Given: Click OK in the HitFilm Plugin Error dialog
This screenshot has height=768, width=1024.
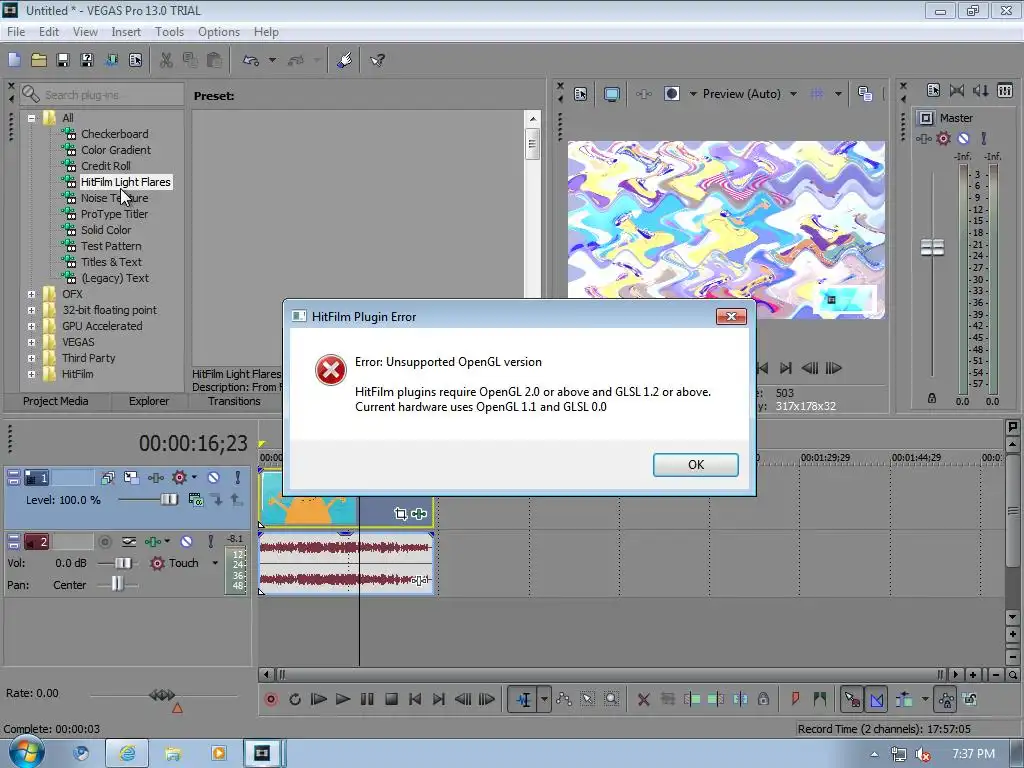Looking at the screenshot, I should pos(696,464).
